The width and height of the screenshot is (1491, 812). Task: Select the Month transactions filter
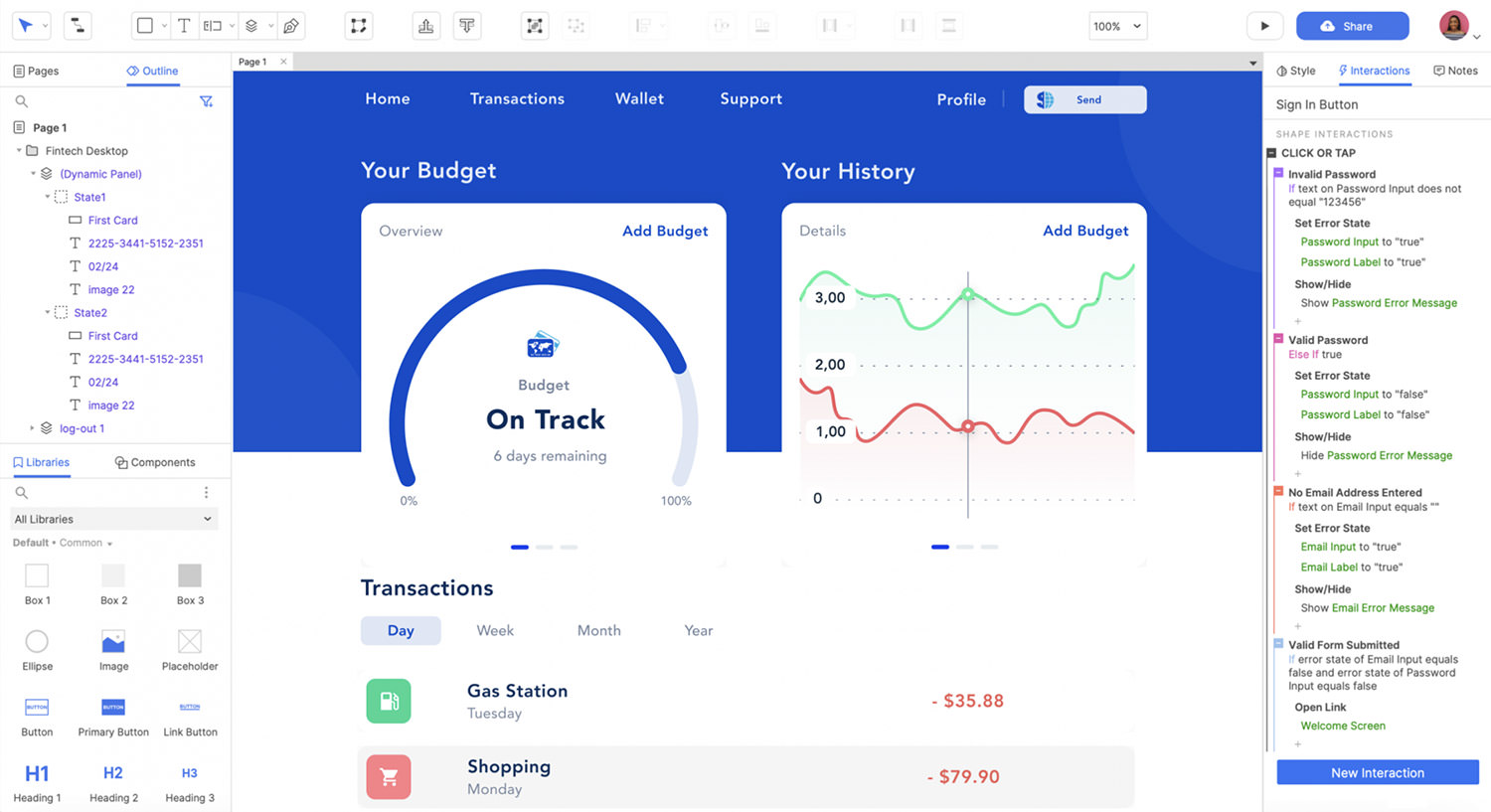click(598, 630)
